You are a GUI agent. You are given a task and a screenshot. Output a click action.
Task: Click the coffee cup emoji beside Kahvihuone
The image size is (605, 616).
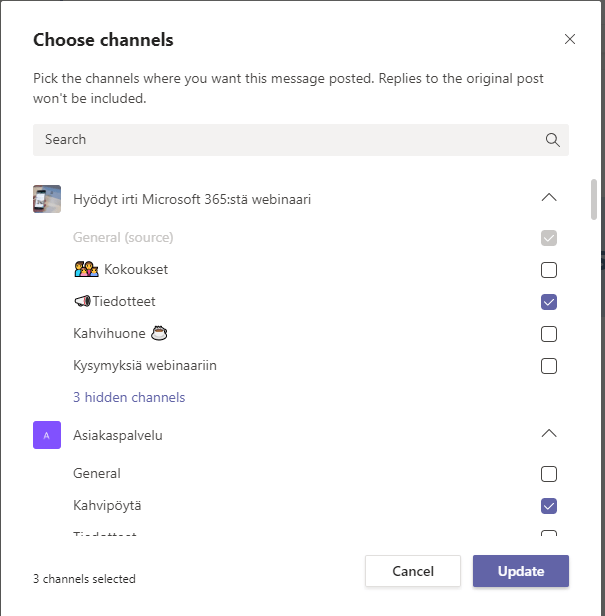pyautogui.click(x=158, y=333)
